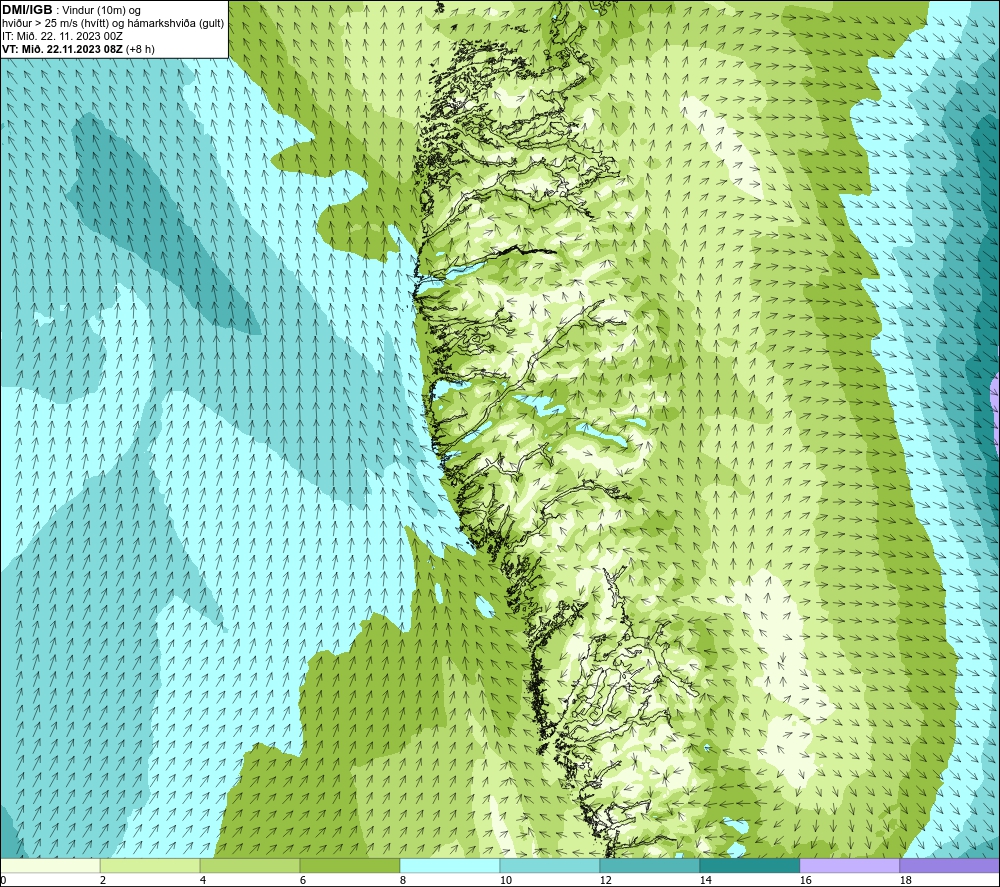Click the darker teal 12–14 m/s legend swatch
The height and width of the screenshot is (887, 1000).
tap(649, 865)
